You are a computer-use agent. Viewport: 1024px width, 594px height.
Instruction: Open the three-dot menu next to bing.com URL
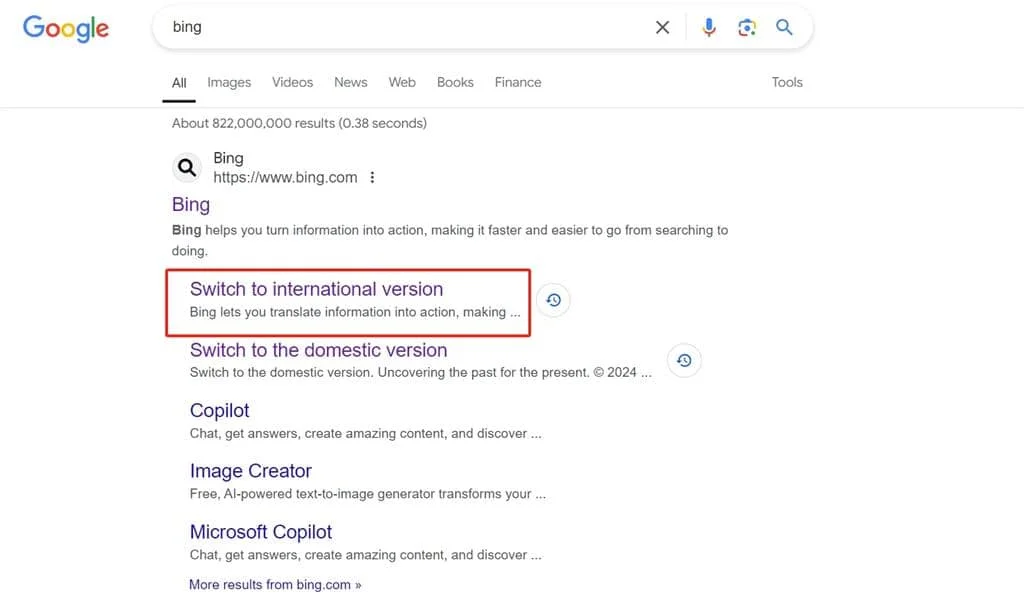pyautogui.click(x=372, y=178)
